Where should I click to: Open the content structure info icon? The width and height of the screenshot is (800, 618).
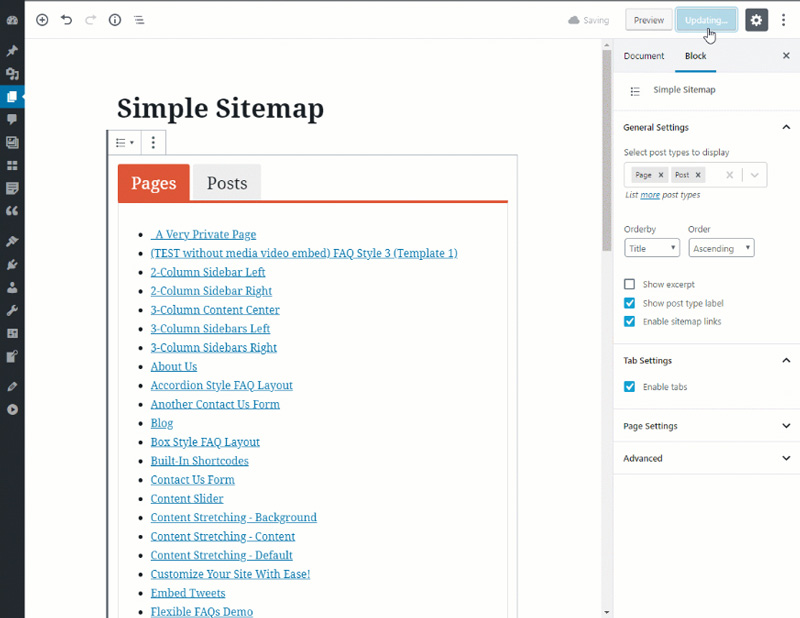(x=114, y=19)
